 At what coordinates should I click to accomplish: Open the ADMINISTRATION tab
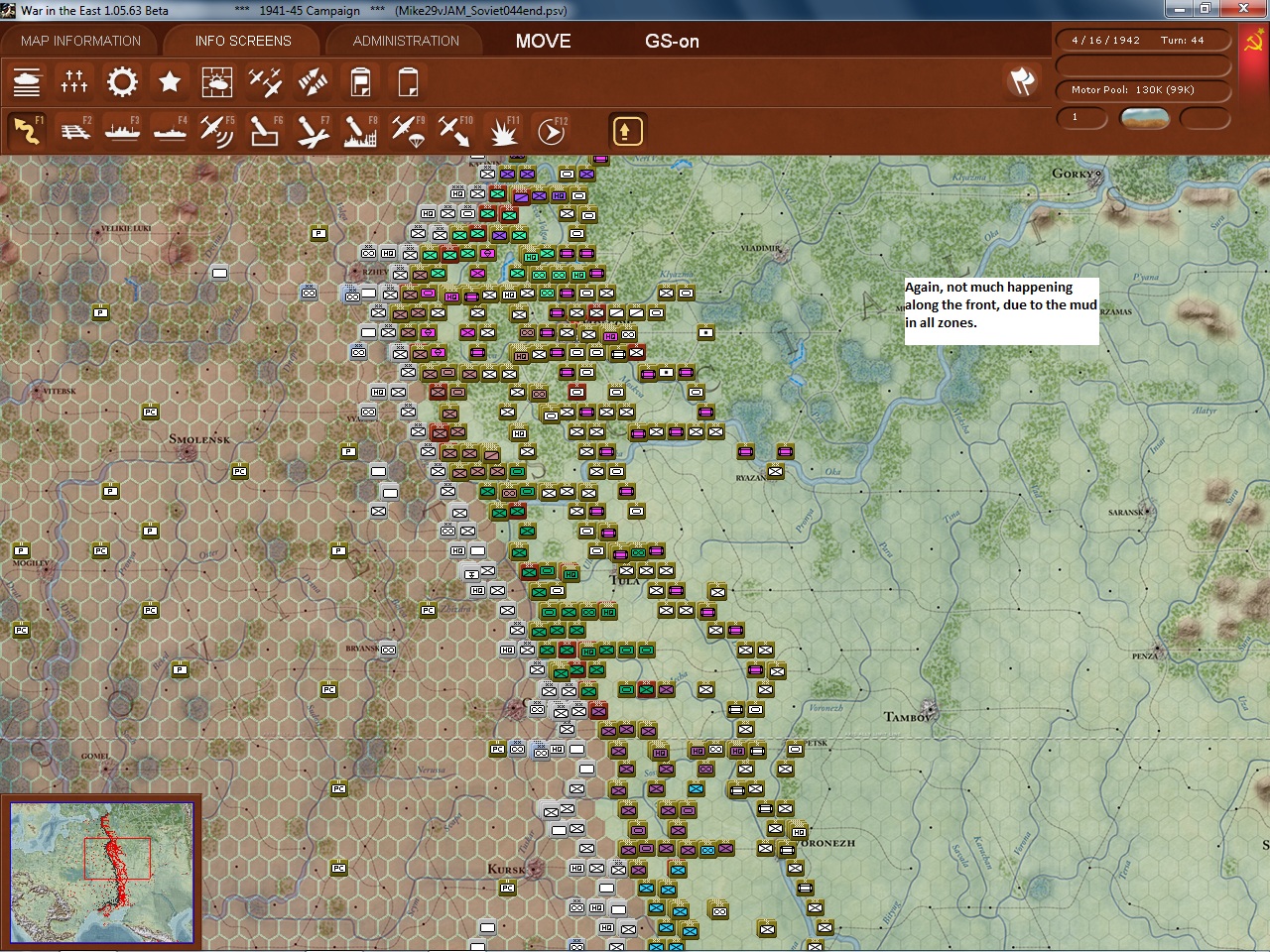click(406, 41)
